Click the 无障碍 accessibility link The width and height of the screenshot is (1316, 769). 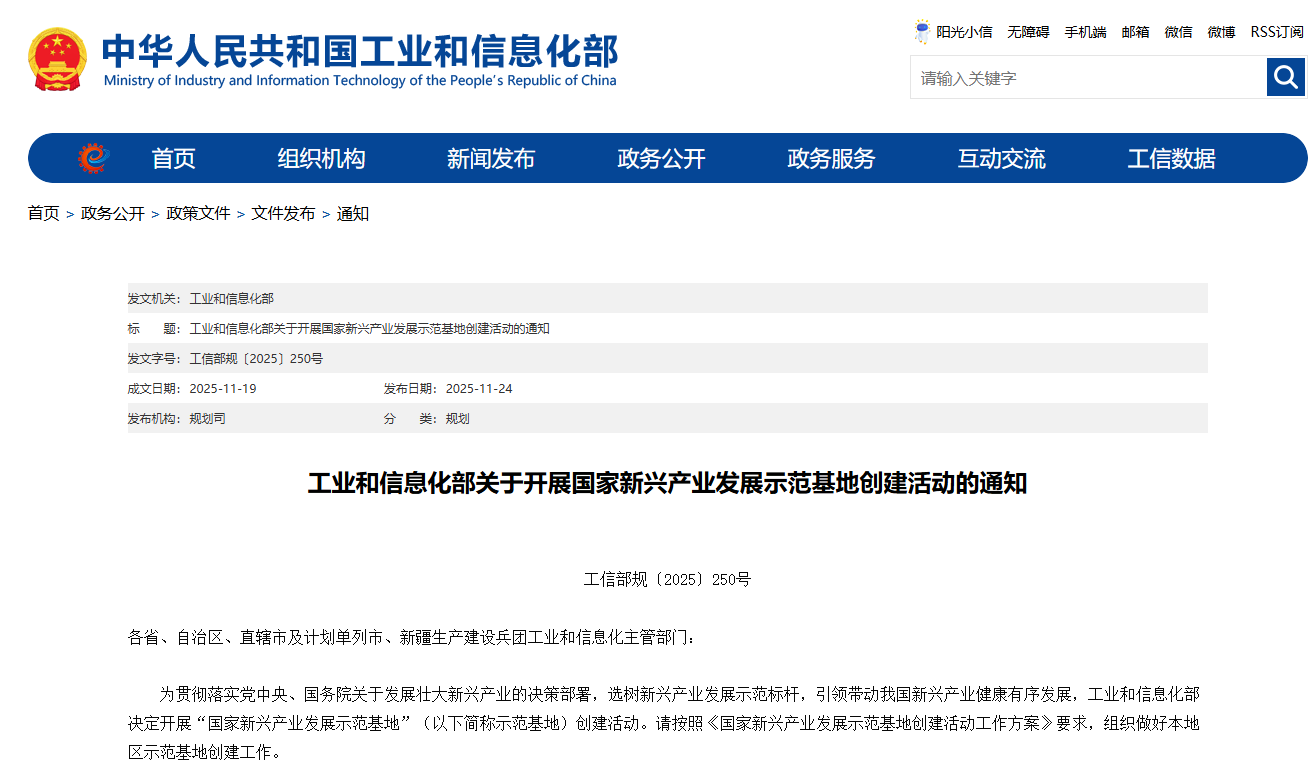tap(1028, 32)
